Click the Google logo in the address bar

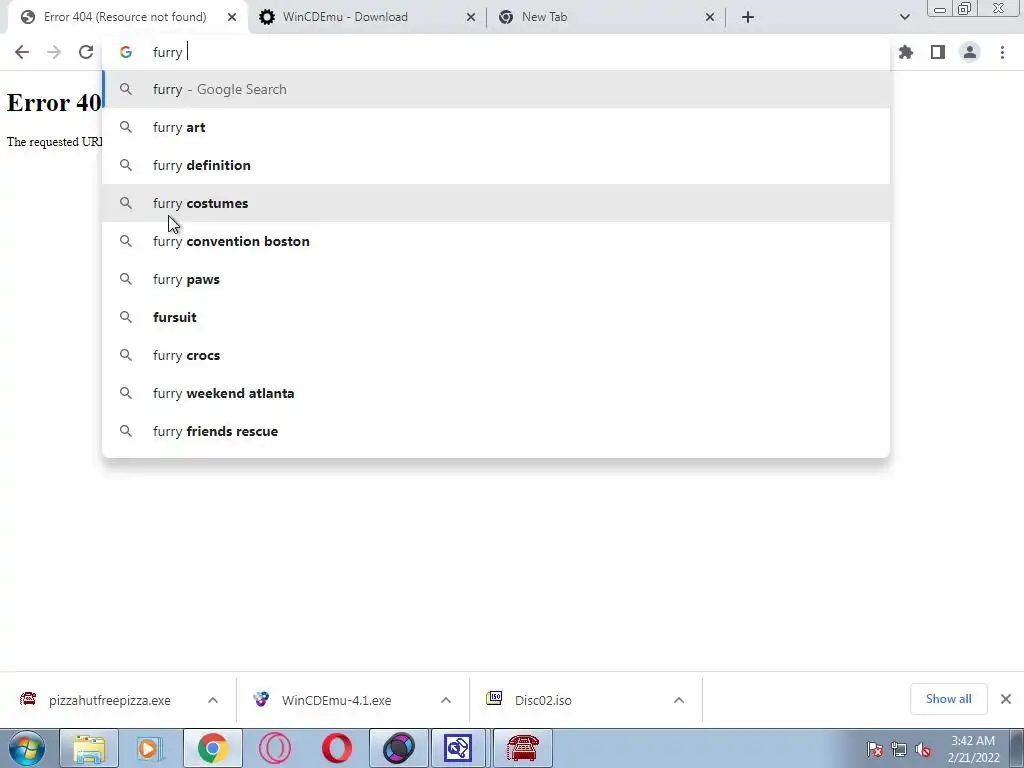[x=126, y=52]
